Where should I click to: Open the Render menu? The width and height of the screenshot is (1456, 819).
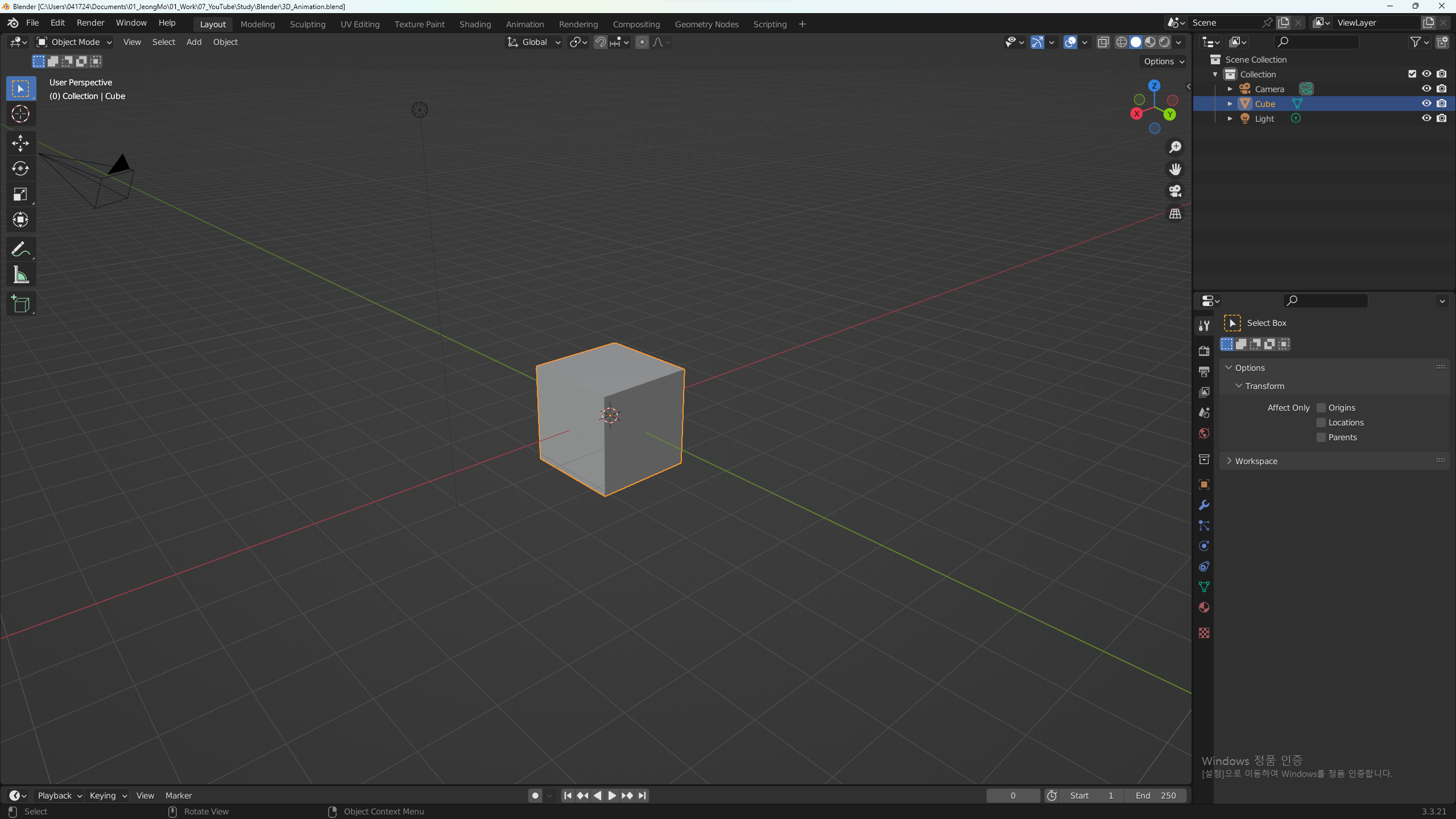(x=90, y=23)
